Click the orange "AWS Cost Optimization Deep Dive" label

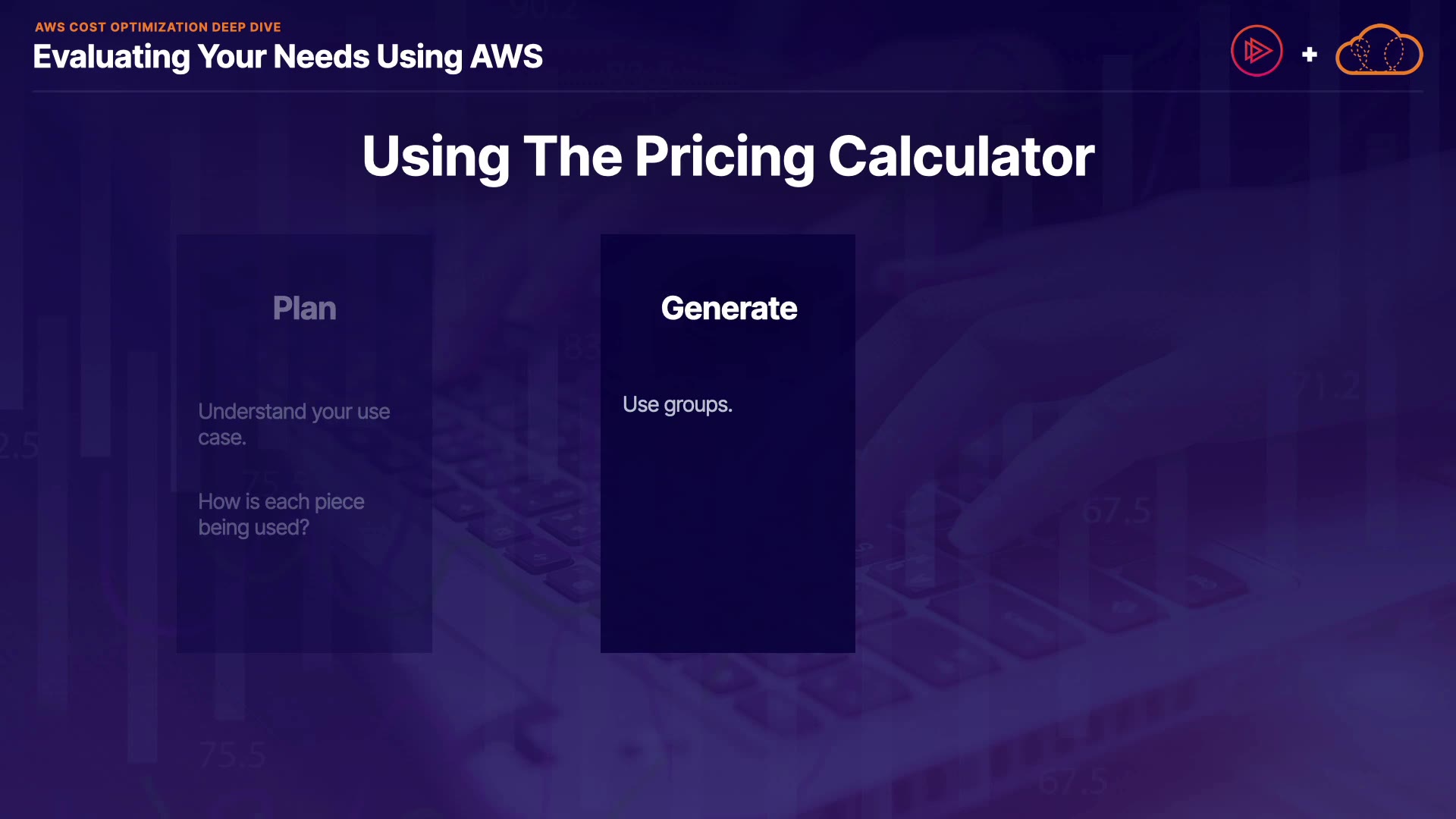pyautogui.click(x=158, y=27)
